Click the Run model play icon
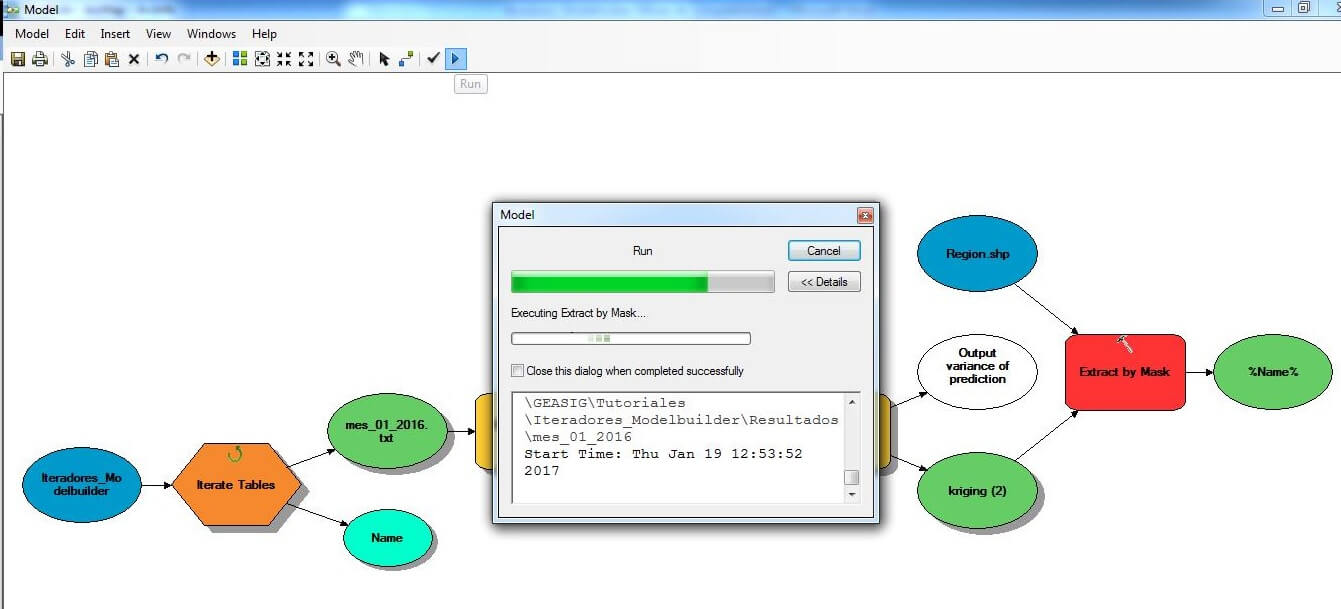 coord(455,59)
